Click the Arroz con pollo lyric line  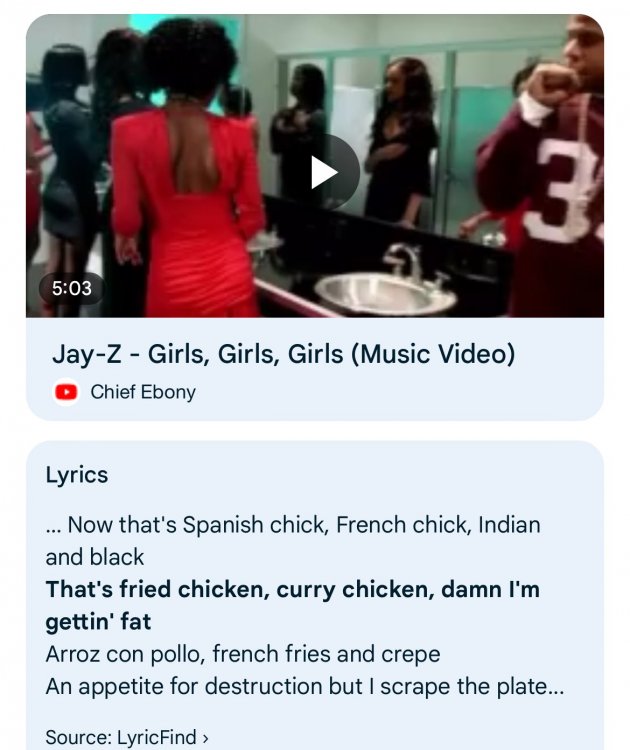(x=243, y=654)
